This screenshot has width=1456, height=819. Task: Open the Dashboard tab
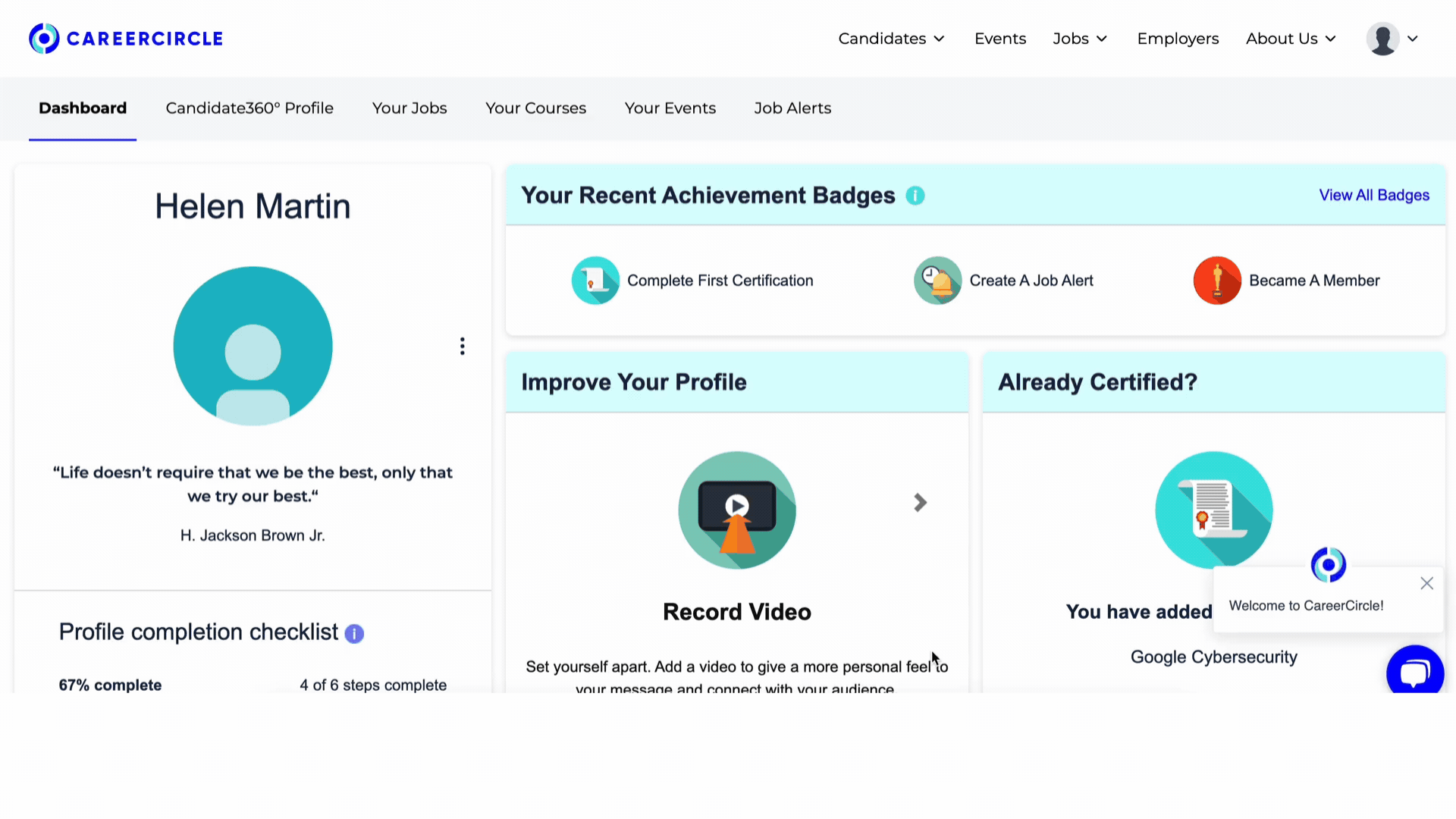tap(83, 108)
